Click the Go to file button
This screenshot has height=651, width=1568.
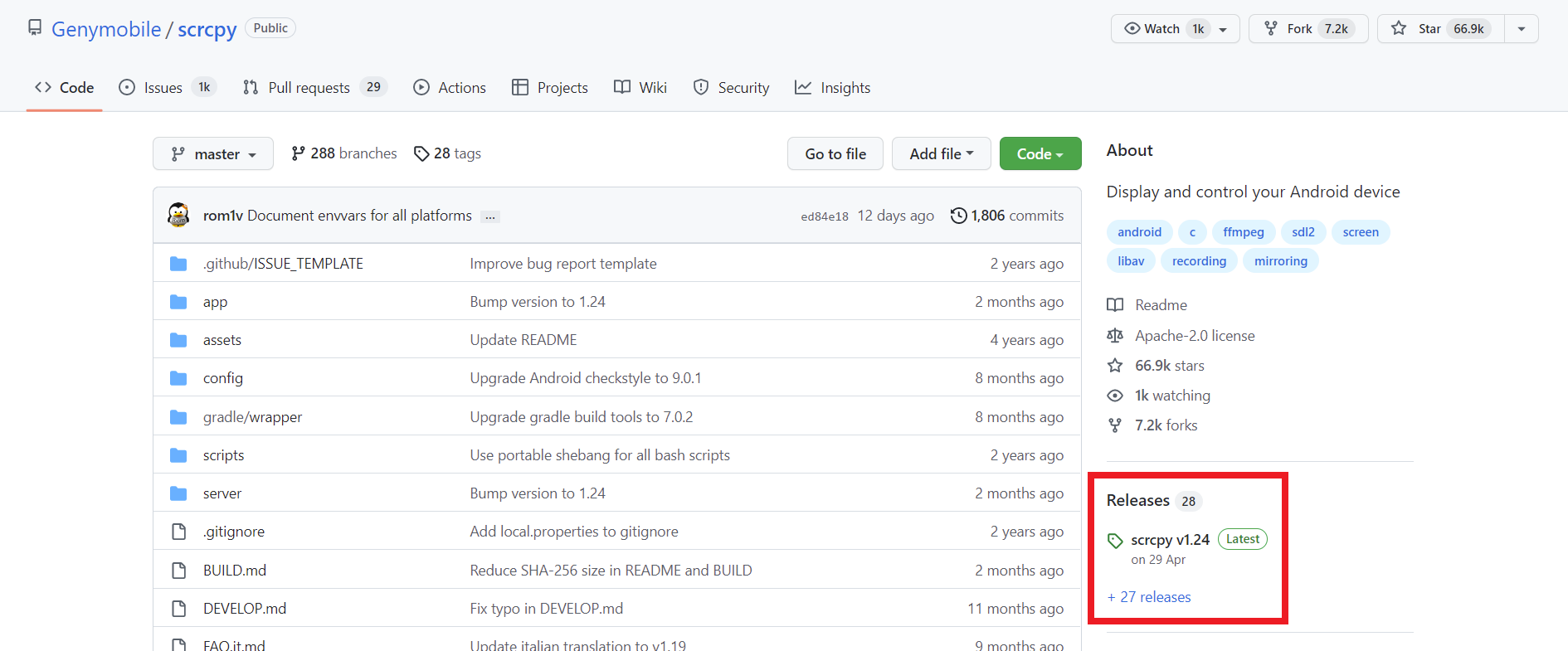point(835,153)
